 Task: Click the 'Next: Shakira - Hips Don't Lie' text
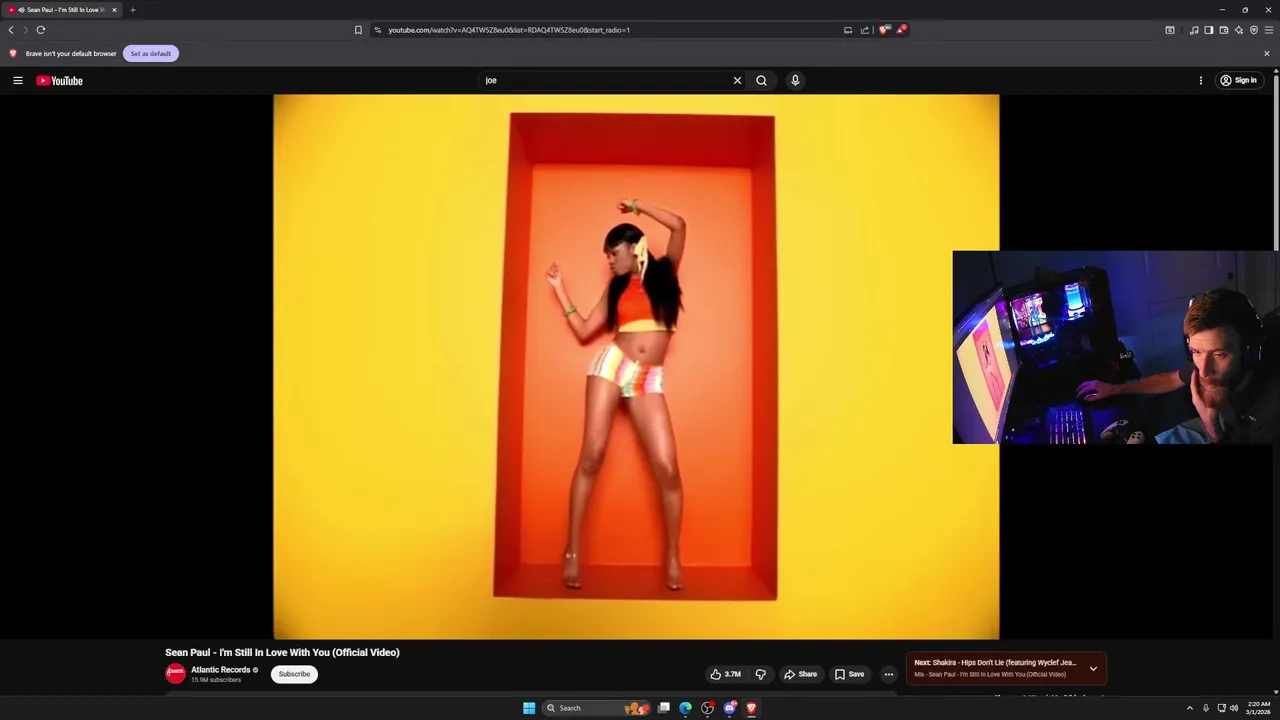[x=995, y=662]
